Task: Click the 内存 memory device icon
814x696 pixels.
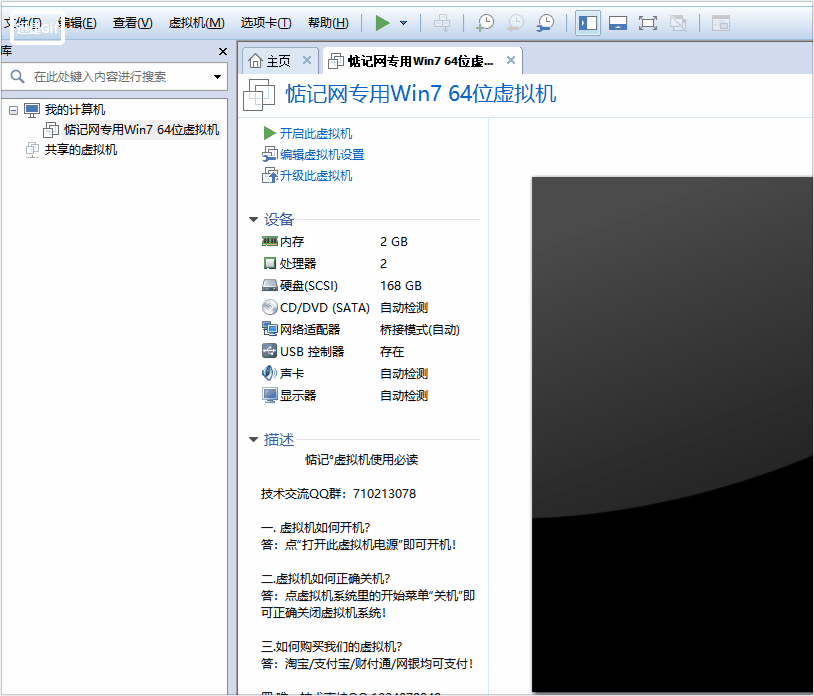Action: click(269, 241)
